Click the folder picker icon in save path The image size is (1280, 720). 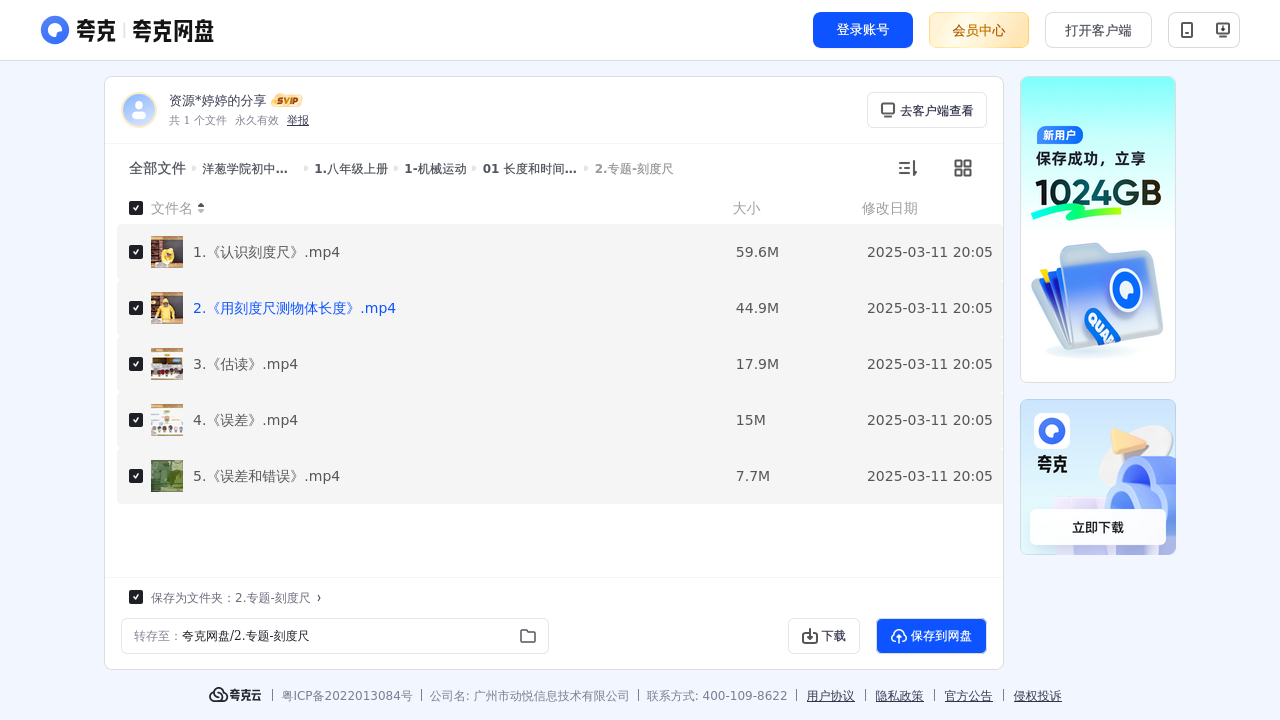[x=528, y=636]
